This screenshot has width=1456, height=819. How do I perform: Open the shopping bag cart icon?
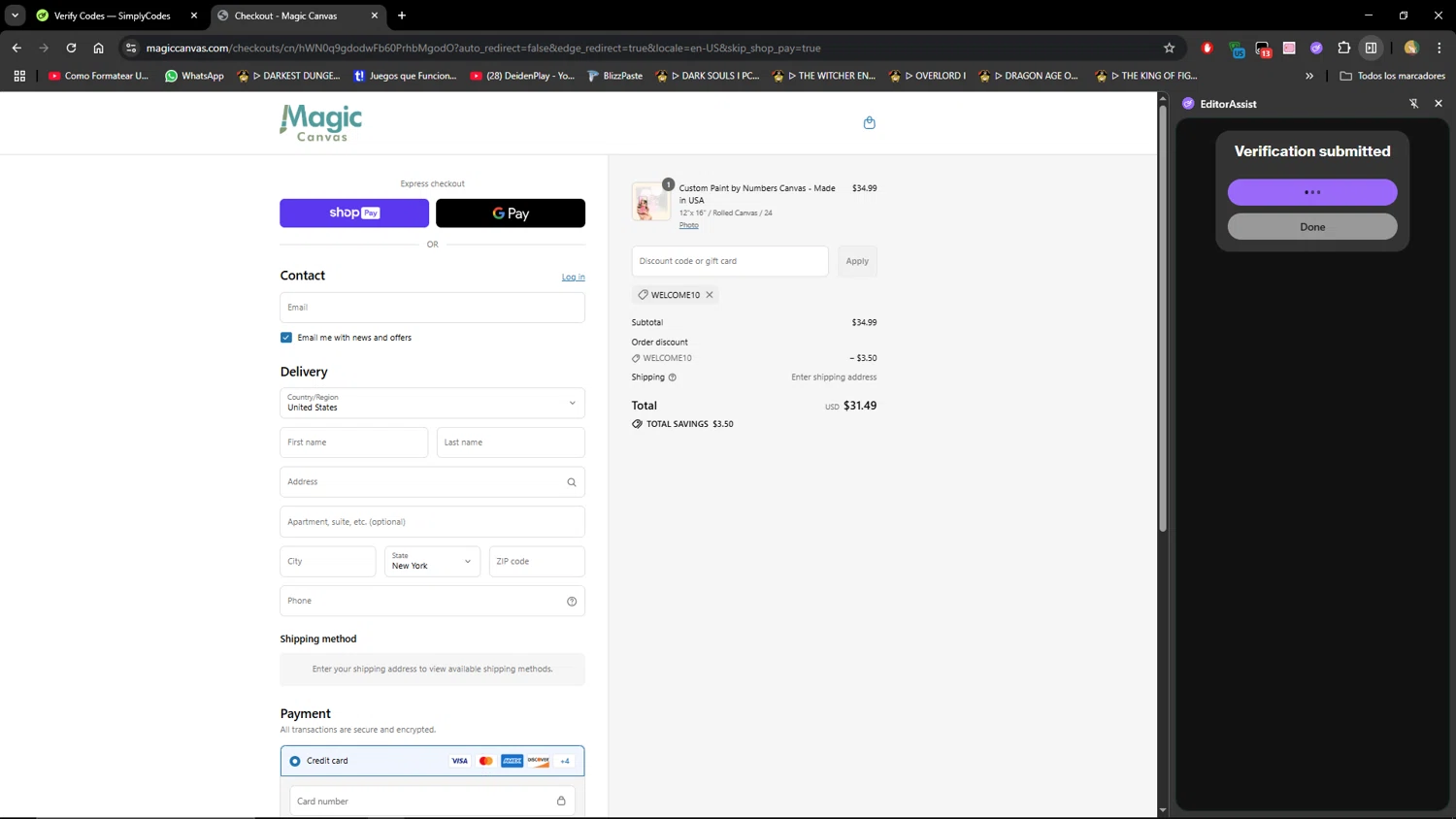pyautogui.click(x=869, y=122)
